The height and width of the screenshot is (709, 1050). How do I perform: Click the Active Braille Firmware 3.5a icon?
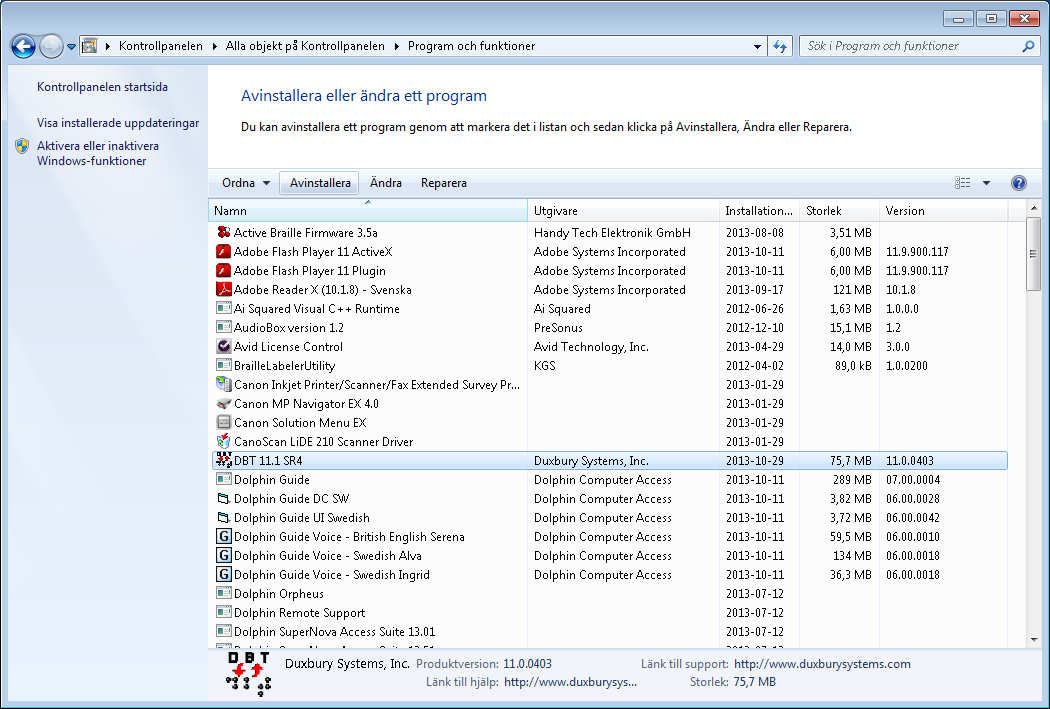click(x=224, y=232)
